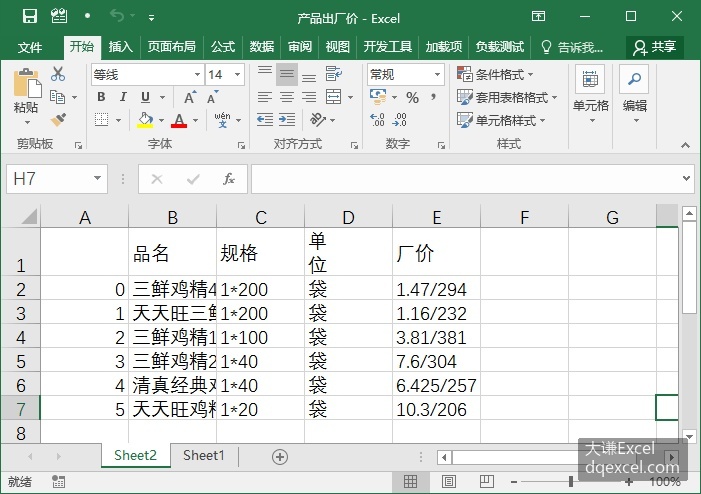Click the text Orientation icon
Screen dimensions: 701x494
click(317, 120)
